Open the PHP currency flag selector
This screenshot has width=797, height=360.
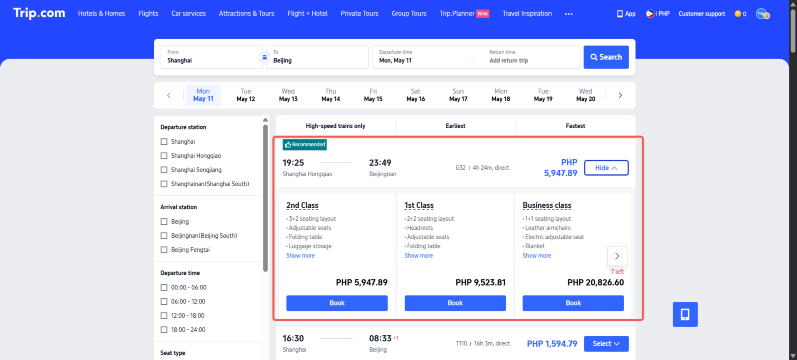(x=658, y=14)
